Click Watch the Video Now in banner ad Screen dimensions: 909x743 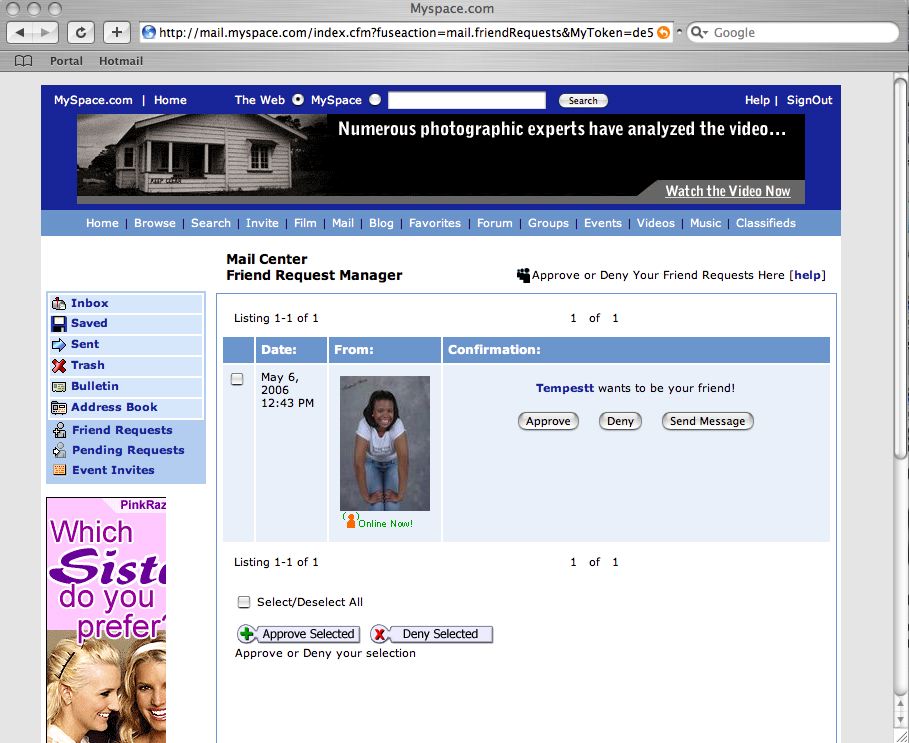tap(728, 191)
